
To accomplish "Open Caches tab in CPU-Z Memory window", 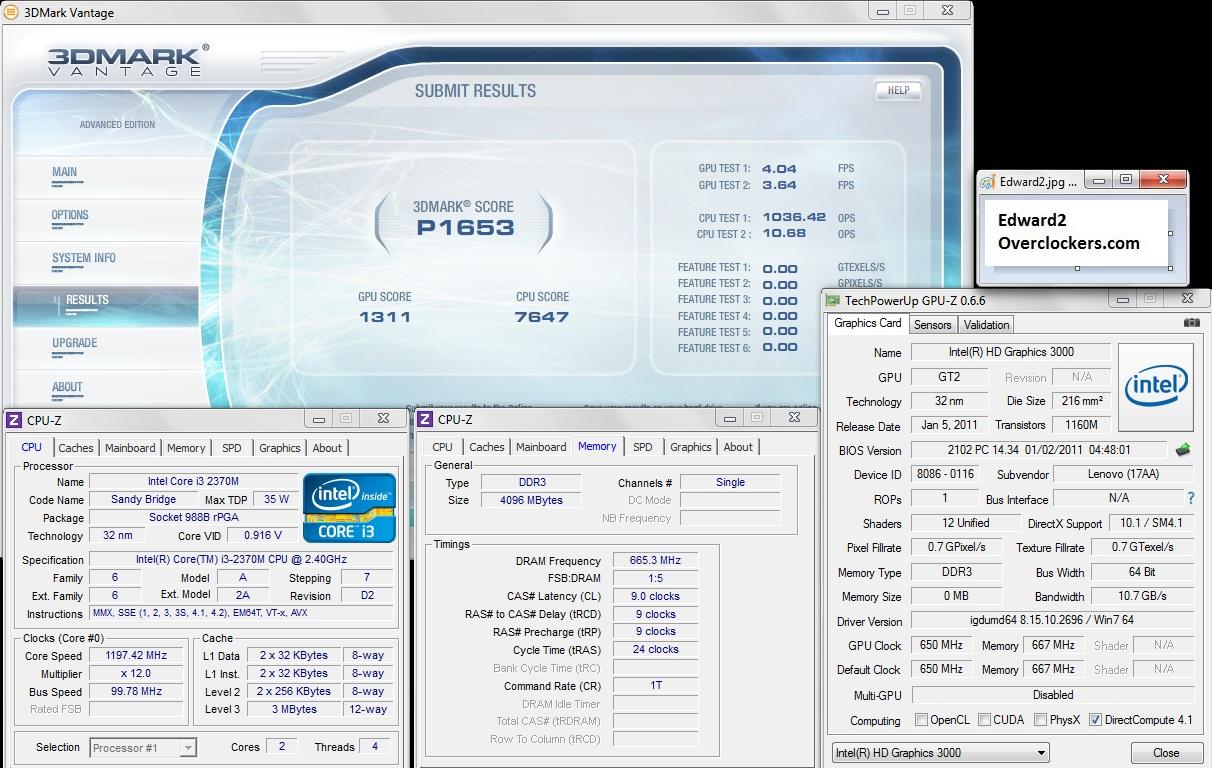I will coord(487,447).
